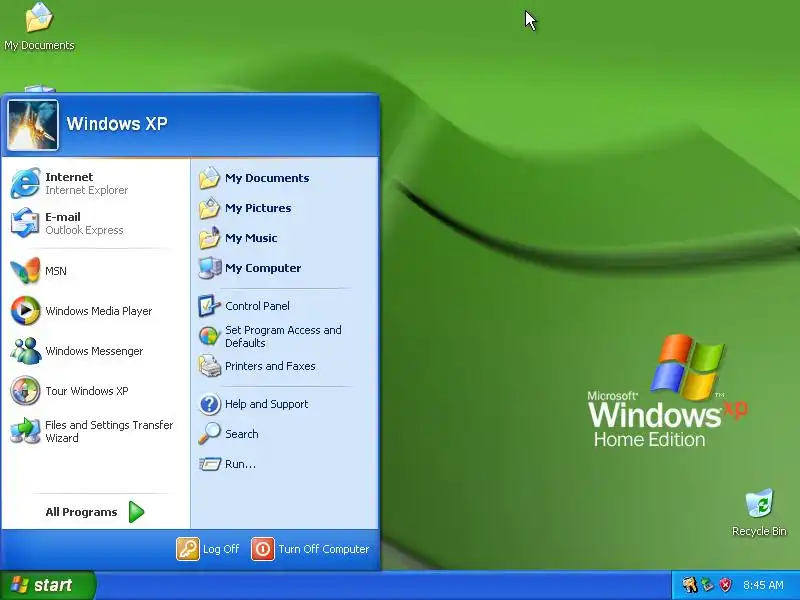Click the Search text entry
The width and height of the screenshot is (800, 600).
(241, 434)
